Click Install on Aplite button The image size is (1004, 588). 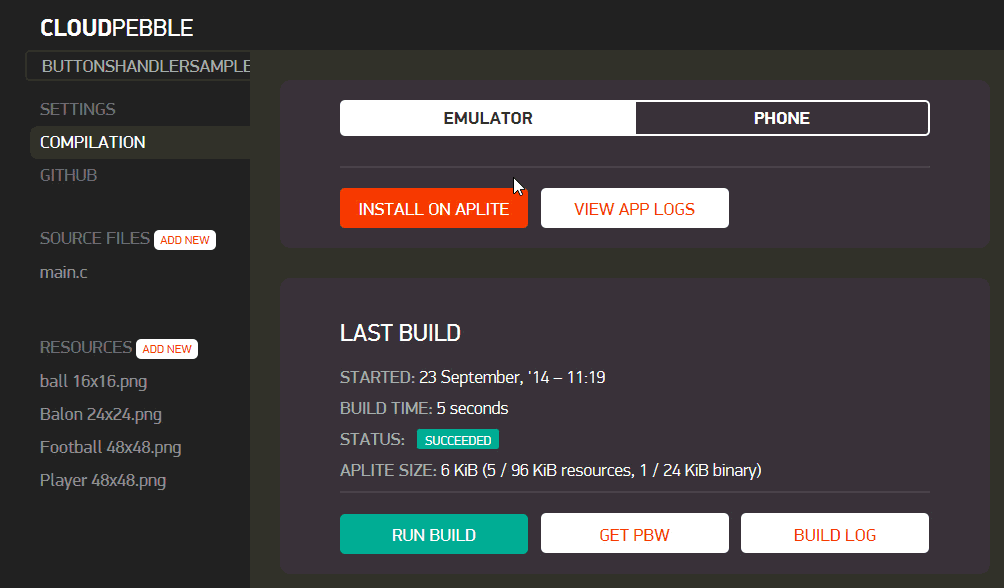pyautogui.click(x=434, y=209)
